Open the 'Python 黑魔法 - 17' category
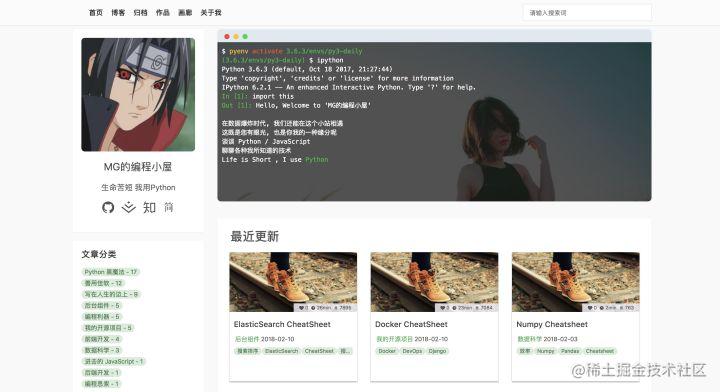 (x=111, y=272)
